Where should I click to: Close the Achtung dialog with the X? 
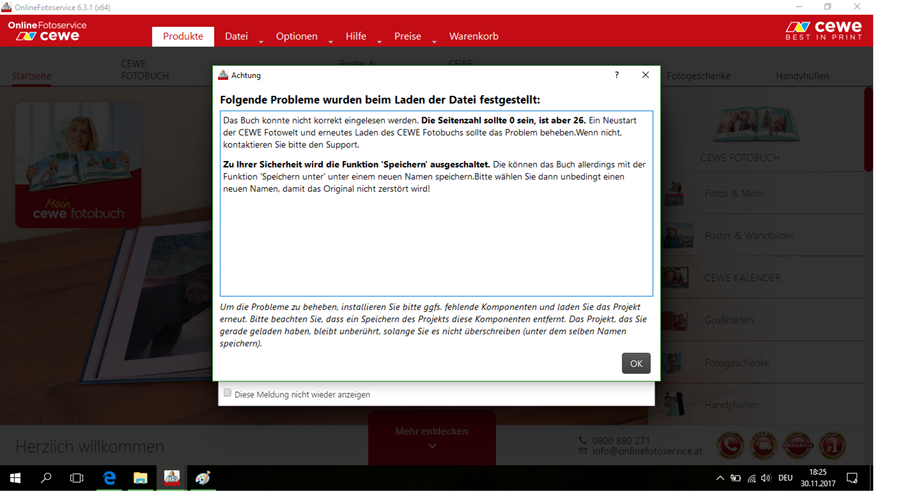(x=645, y=75)
